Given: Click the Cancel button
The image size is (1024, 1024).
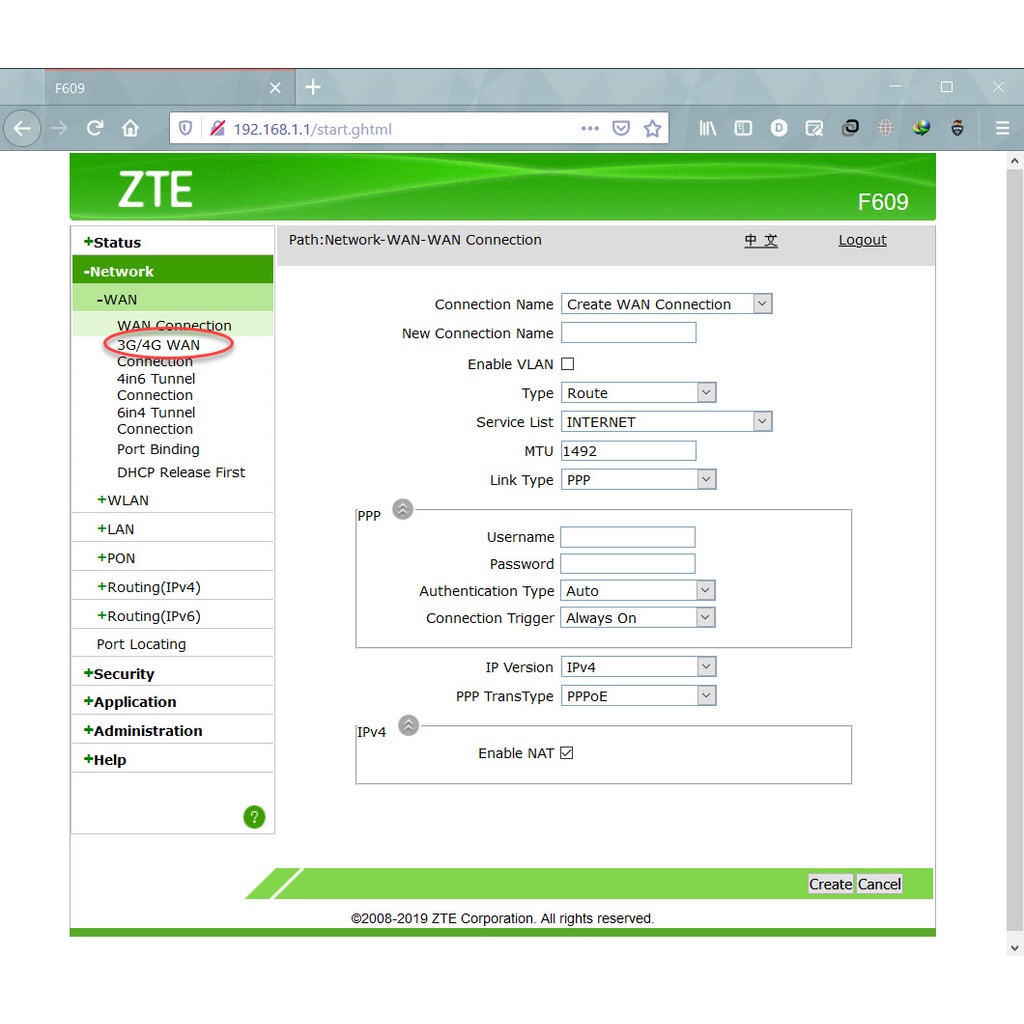Looking at the screenshot, I should (x=879, y=884).
